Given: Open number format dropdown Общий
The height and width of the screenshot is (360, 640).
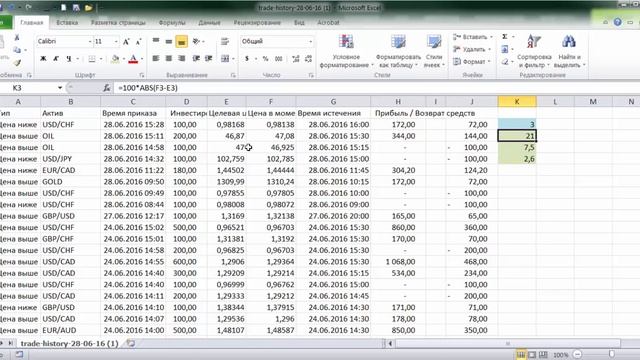Looking at the screenshot, I should click(311, 41).
